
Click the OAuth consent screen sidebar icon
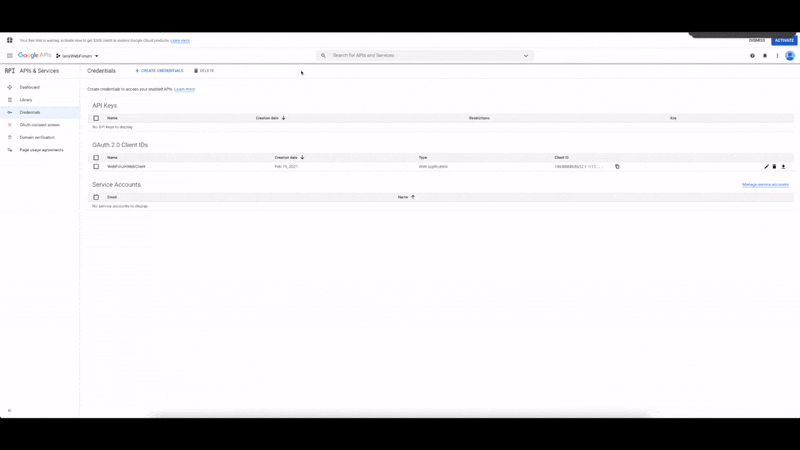click(10, 125)
